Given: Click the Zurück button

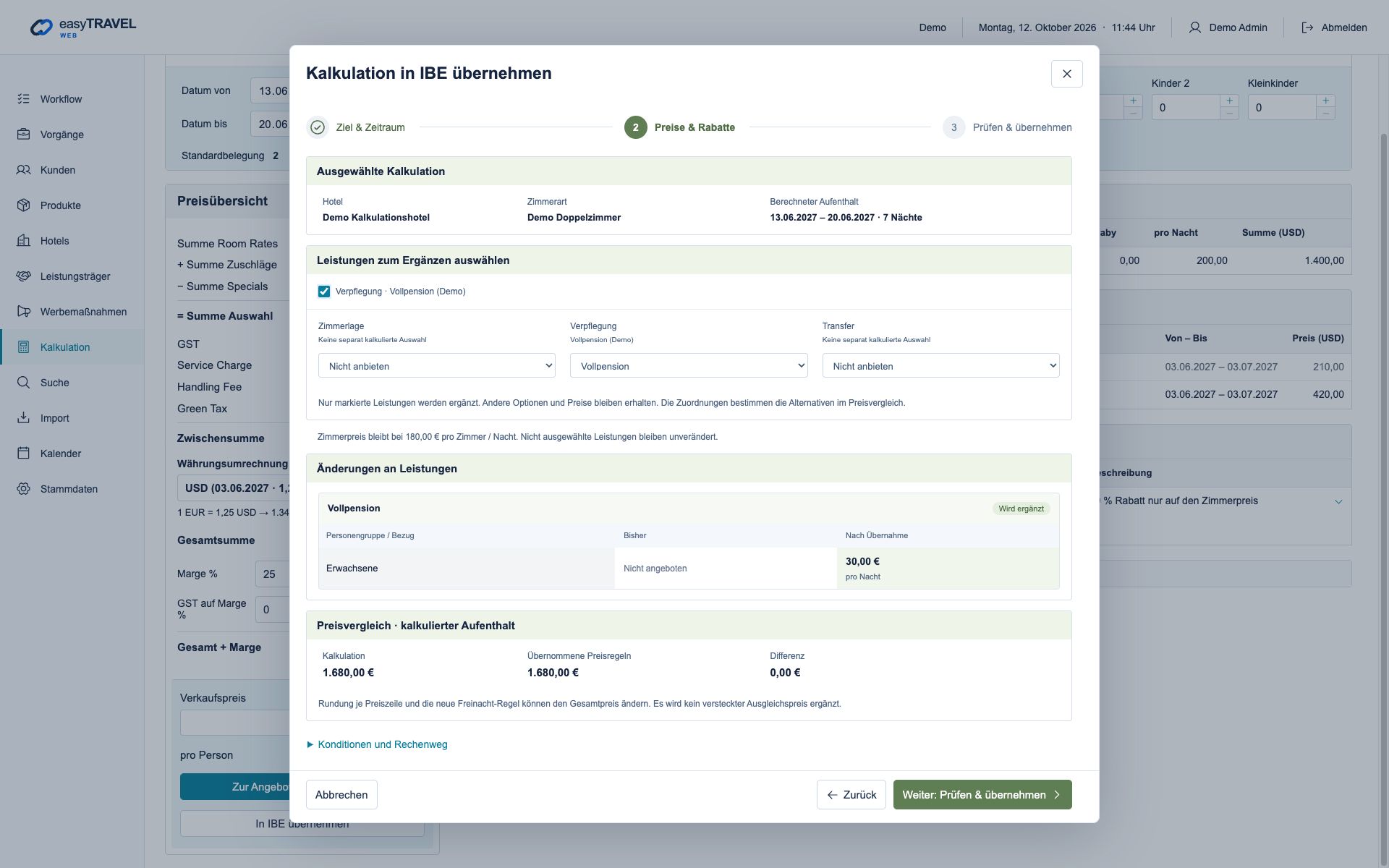Looking at the screenshot, I should (851, 795).
